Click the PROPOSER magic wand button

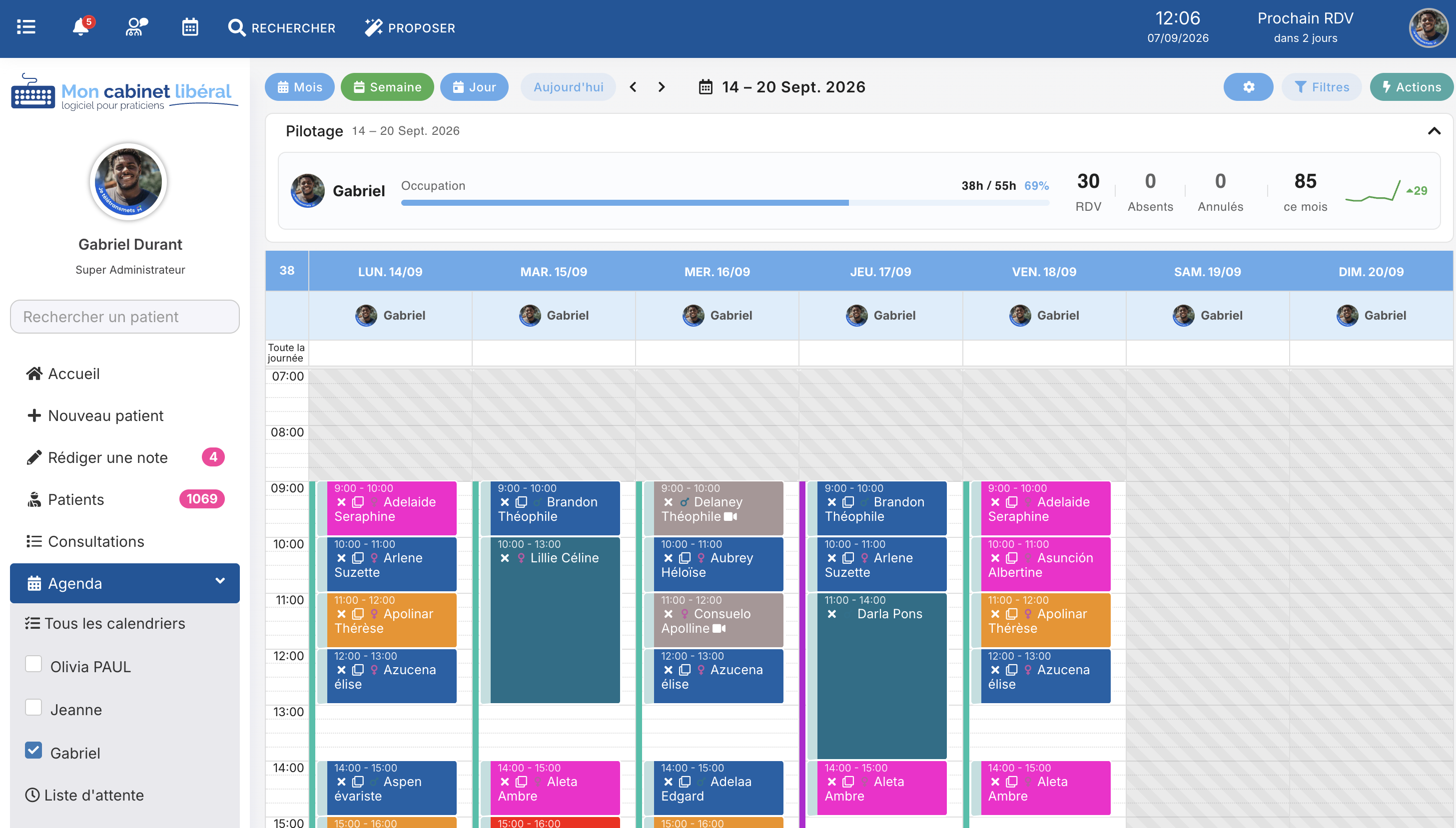[410, 28]
